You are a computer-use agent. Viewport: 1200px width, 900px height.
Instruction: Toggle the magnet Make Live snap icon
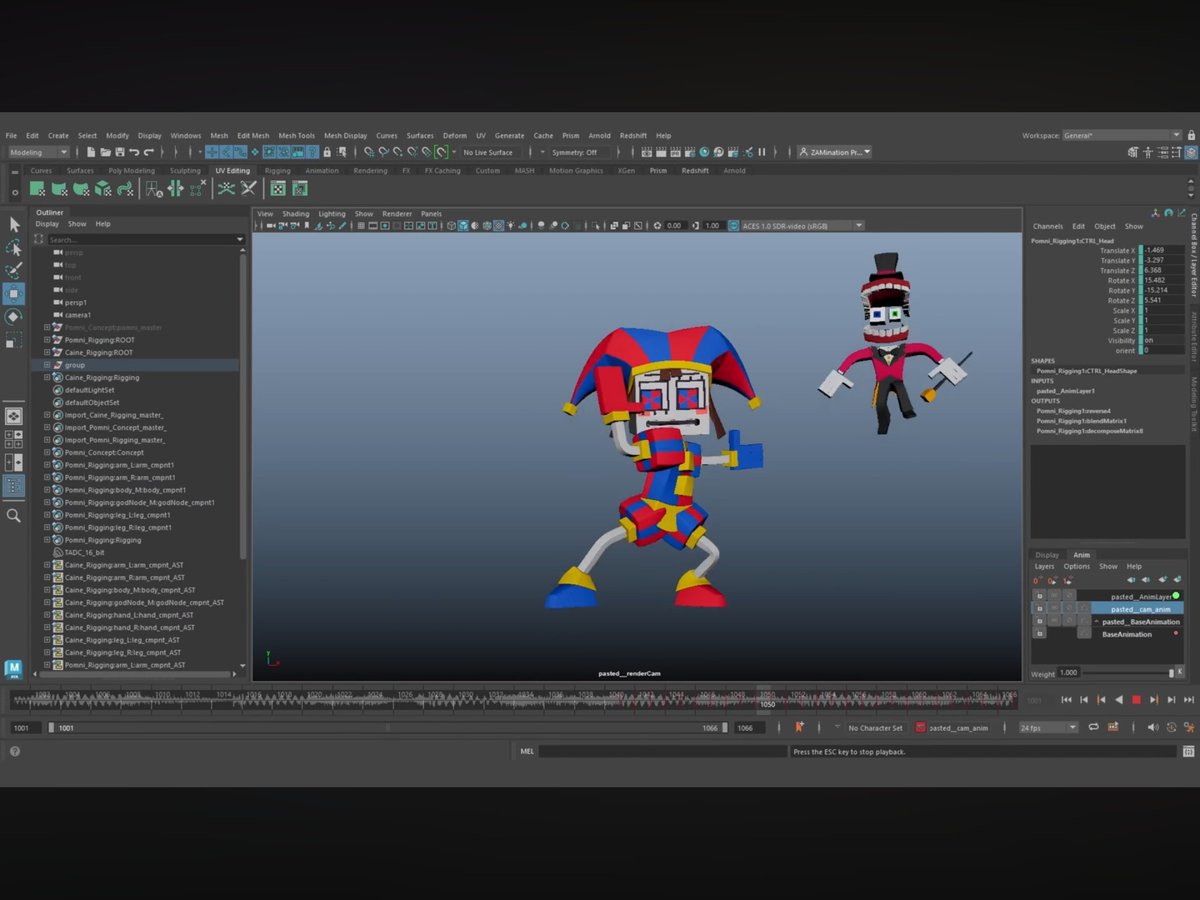[x=441, y=152]
